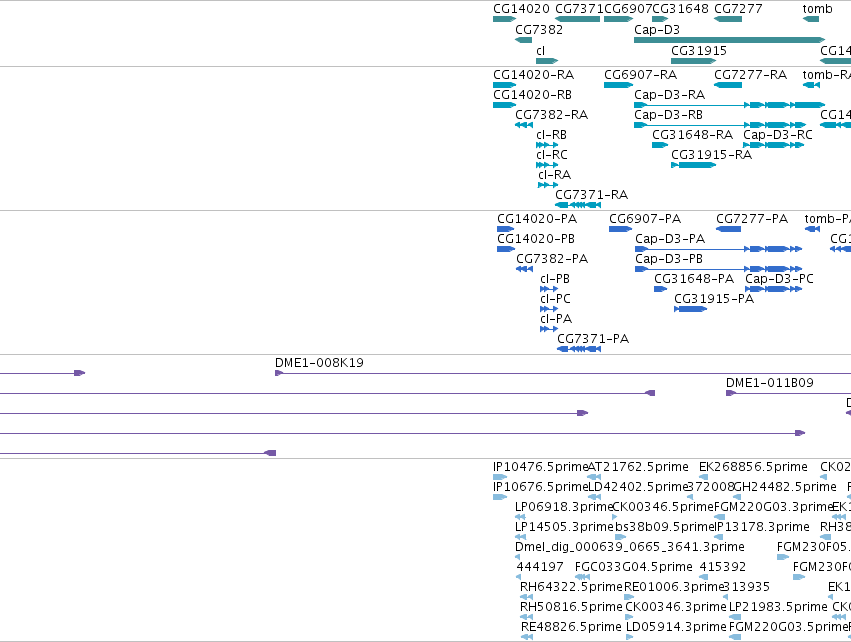
Task: Select EST CK00346.5prime
Action: (663, 507)
